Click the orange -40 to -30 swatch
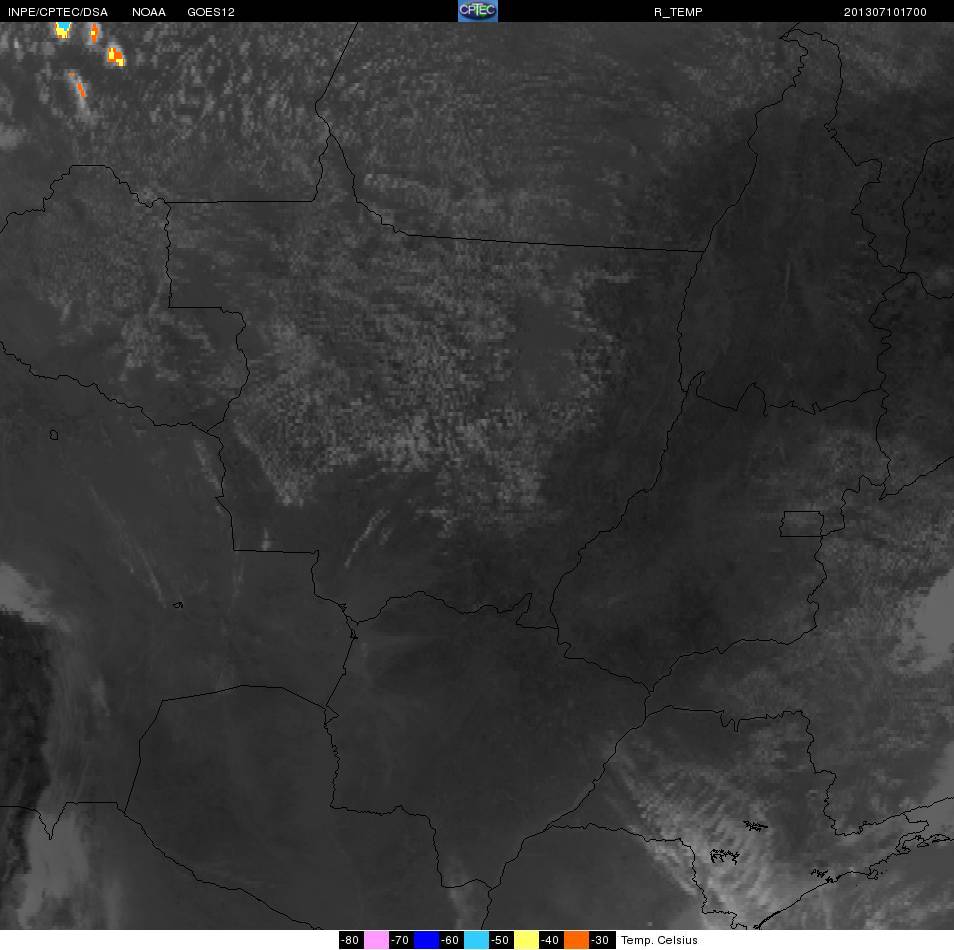 pyautogui.click(x=577, y=940)
